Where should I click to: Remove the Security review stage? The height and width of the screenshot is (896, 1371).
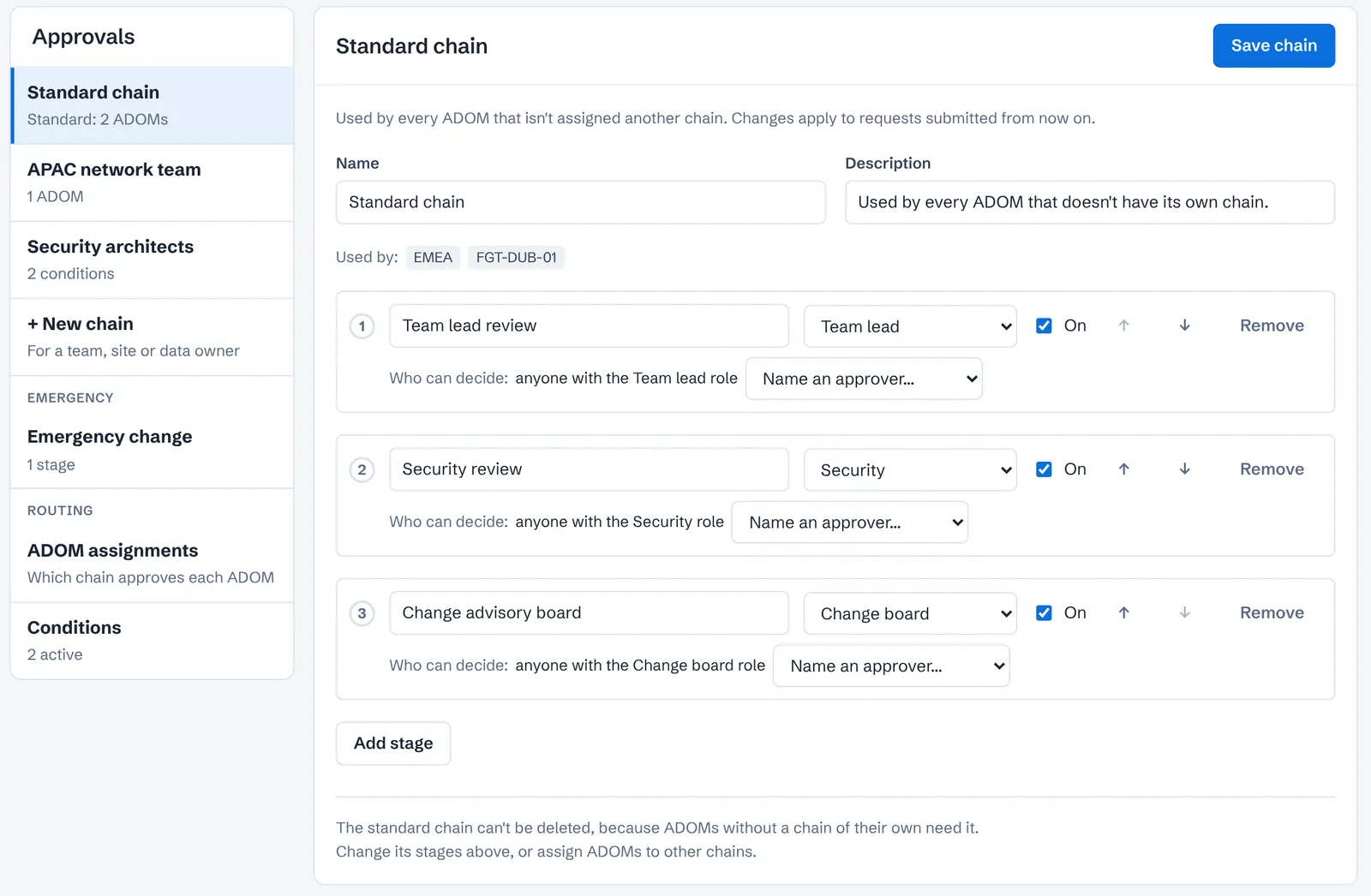[x=1272, y=469]
